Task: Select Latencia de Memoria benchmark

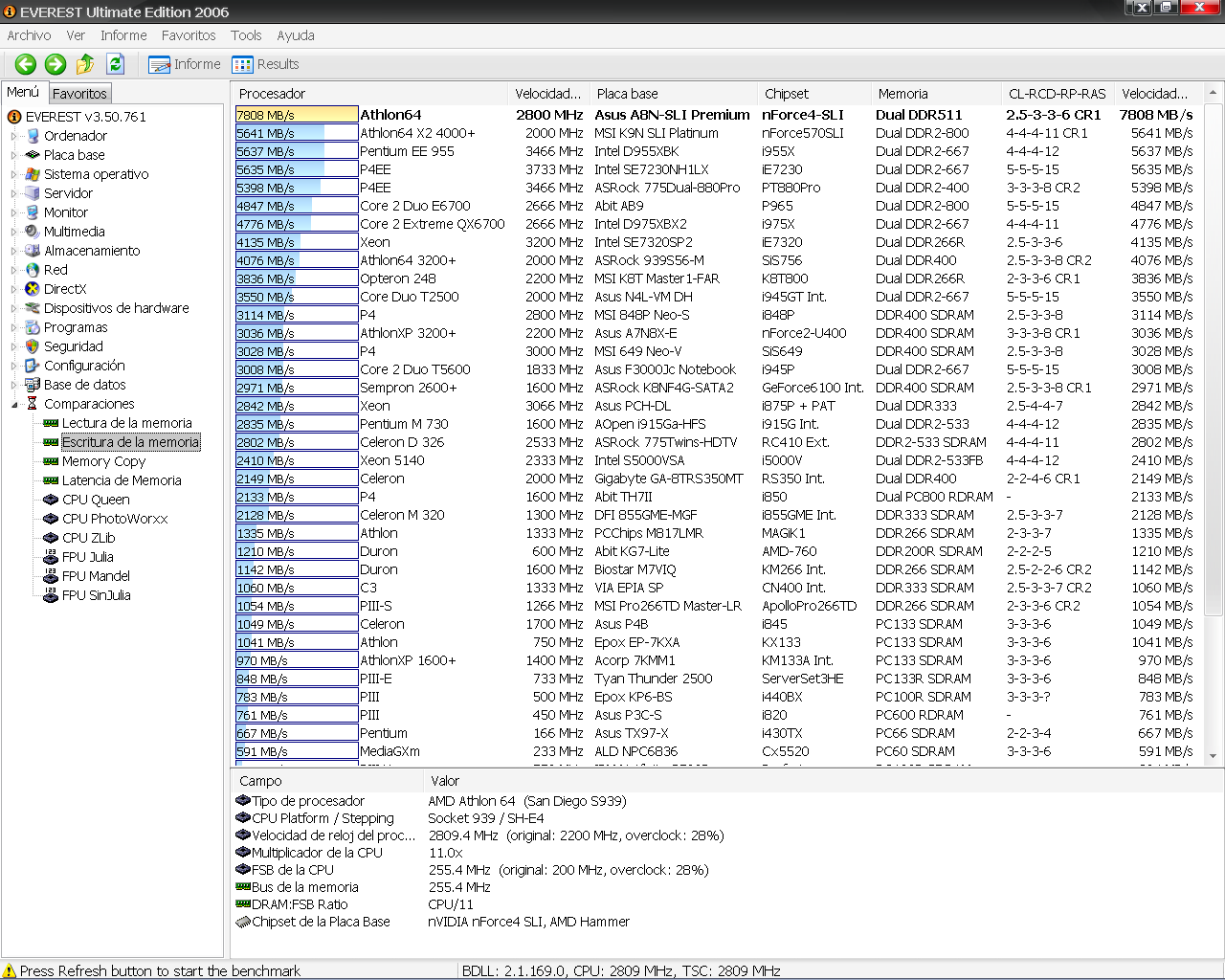Action: point(122,480)
